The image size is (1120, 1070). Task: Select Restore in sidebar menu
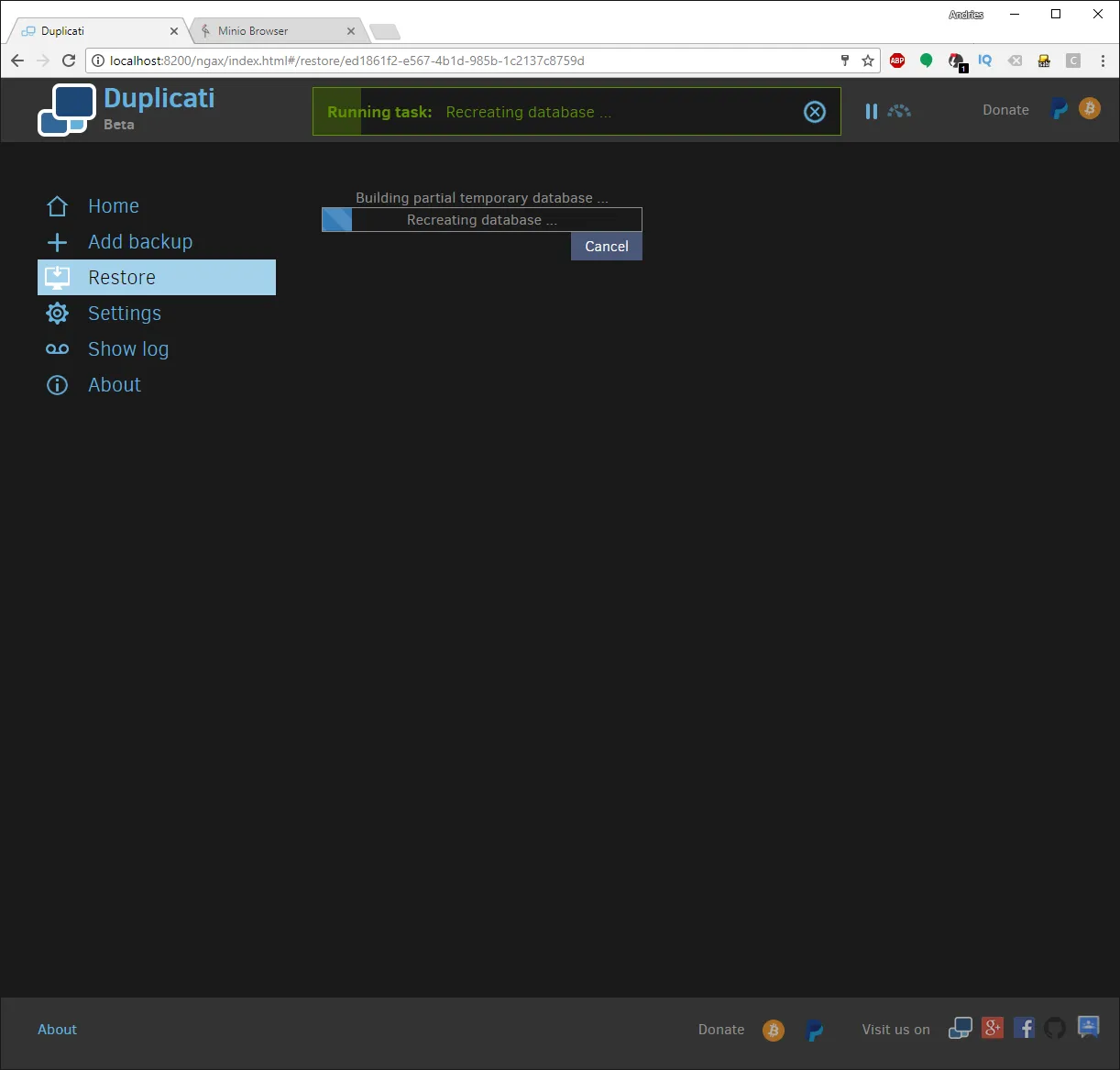tap(157, 278)
